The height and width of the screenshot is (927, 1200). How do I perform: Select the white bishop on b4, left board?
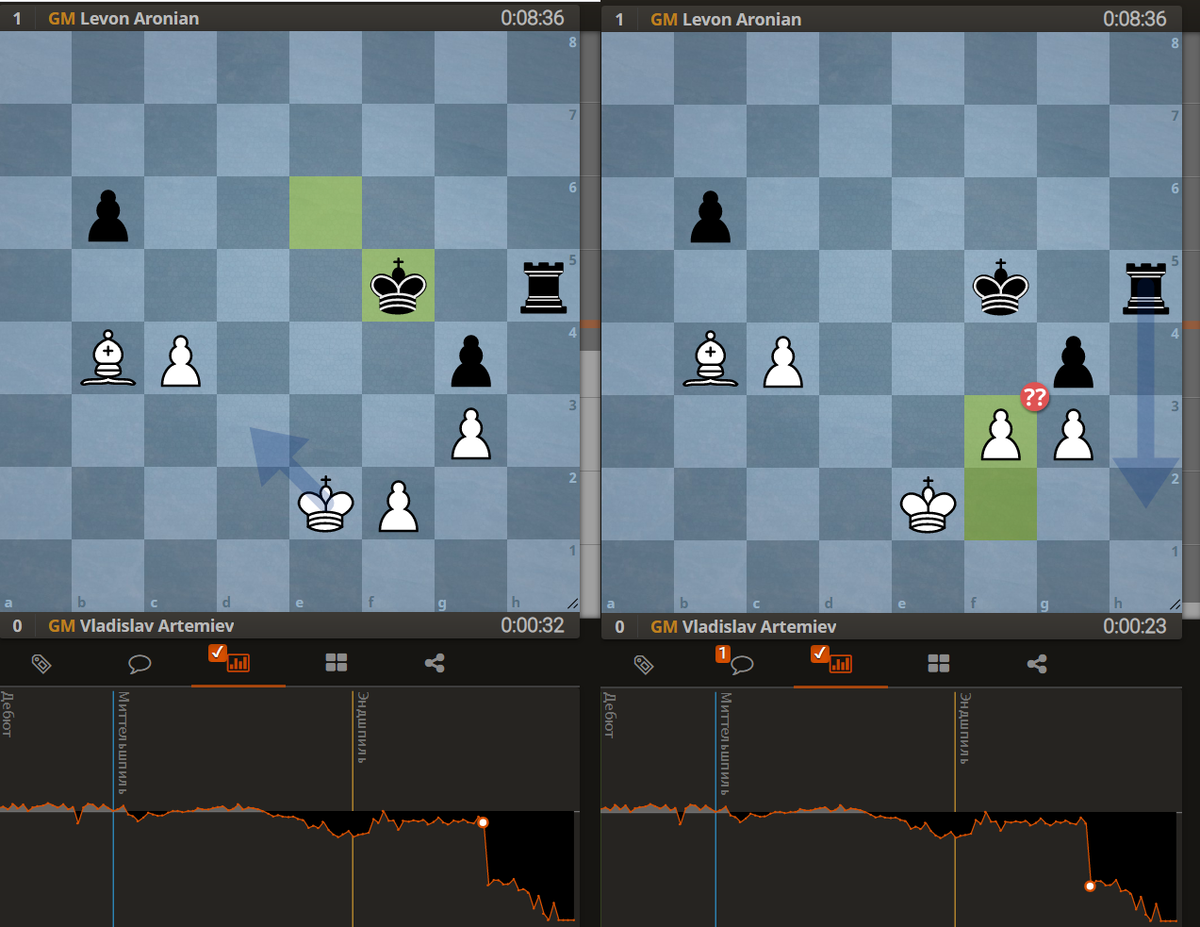(x=108, y=359)
